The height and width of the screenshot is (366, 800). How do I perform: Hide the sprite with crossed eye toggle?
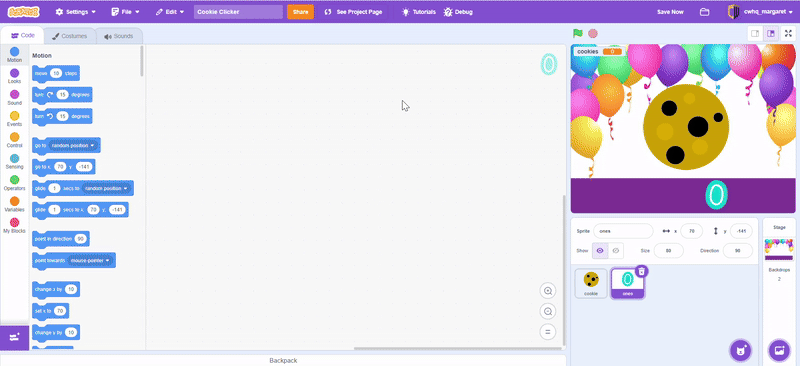616,251
